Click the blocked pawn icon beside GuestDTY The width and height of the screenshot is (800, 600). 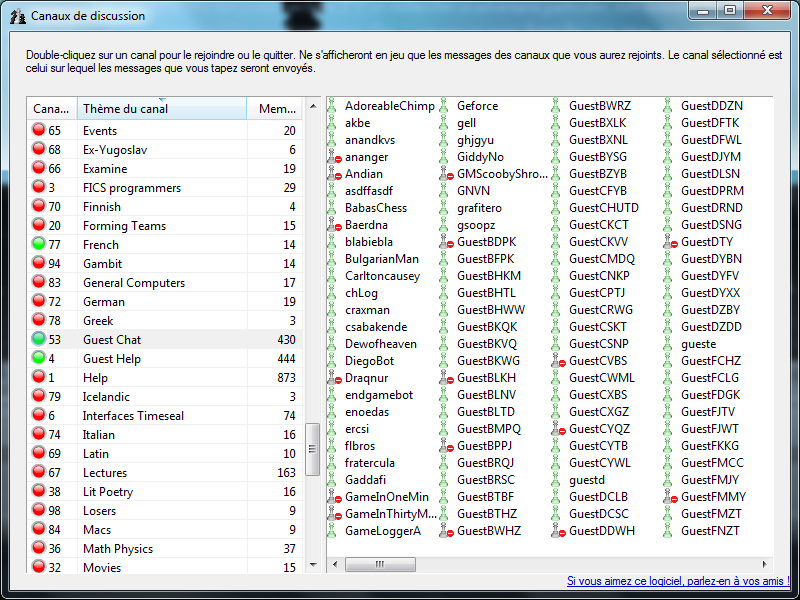[x=670, y=242]
